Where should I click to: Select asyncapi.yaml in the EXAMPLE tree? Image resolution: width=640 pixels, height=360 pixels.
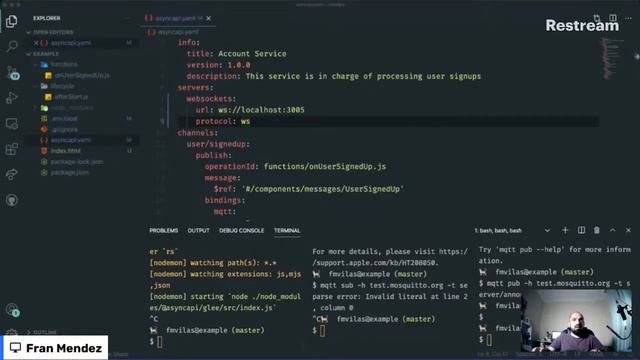(x=71, y=140)
